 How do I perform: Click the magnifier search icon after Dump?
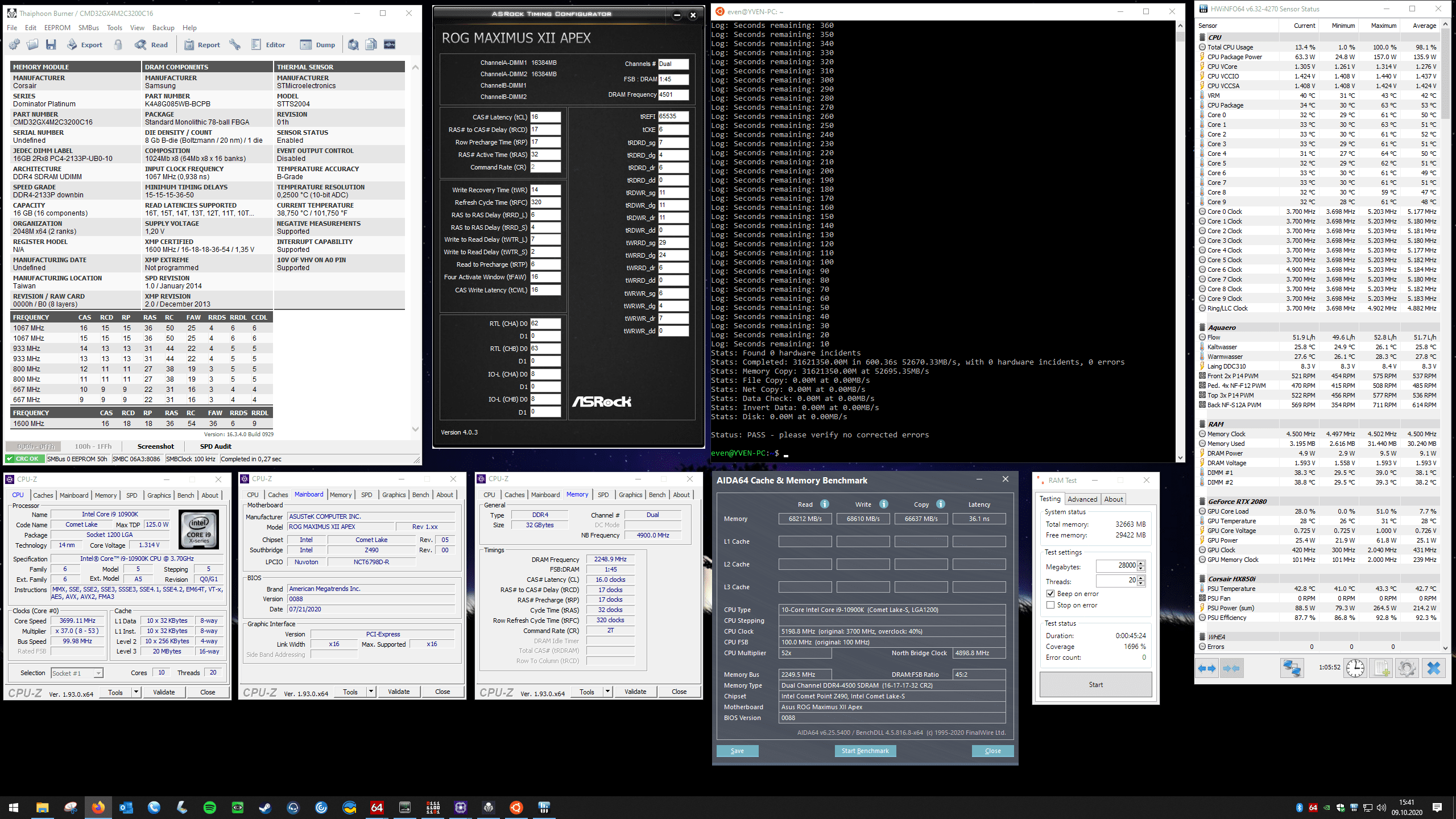[x=353, y=44]
